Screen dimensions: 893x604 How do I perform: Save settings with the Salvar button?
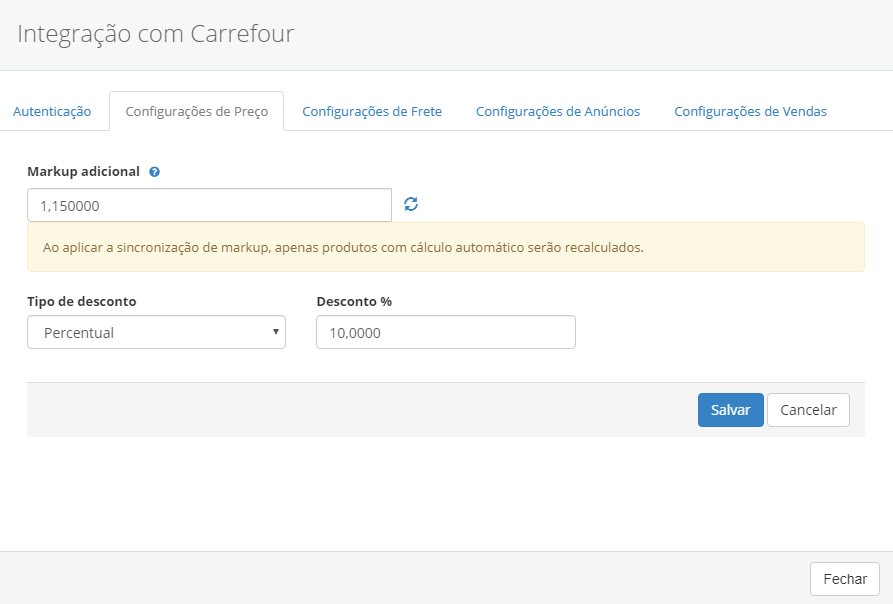(731, 410)
